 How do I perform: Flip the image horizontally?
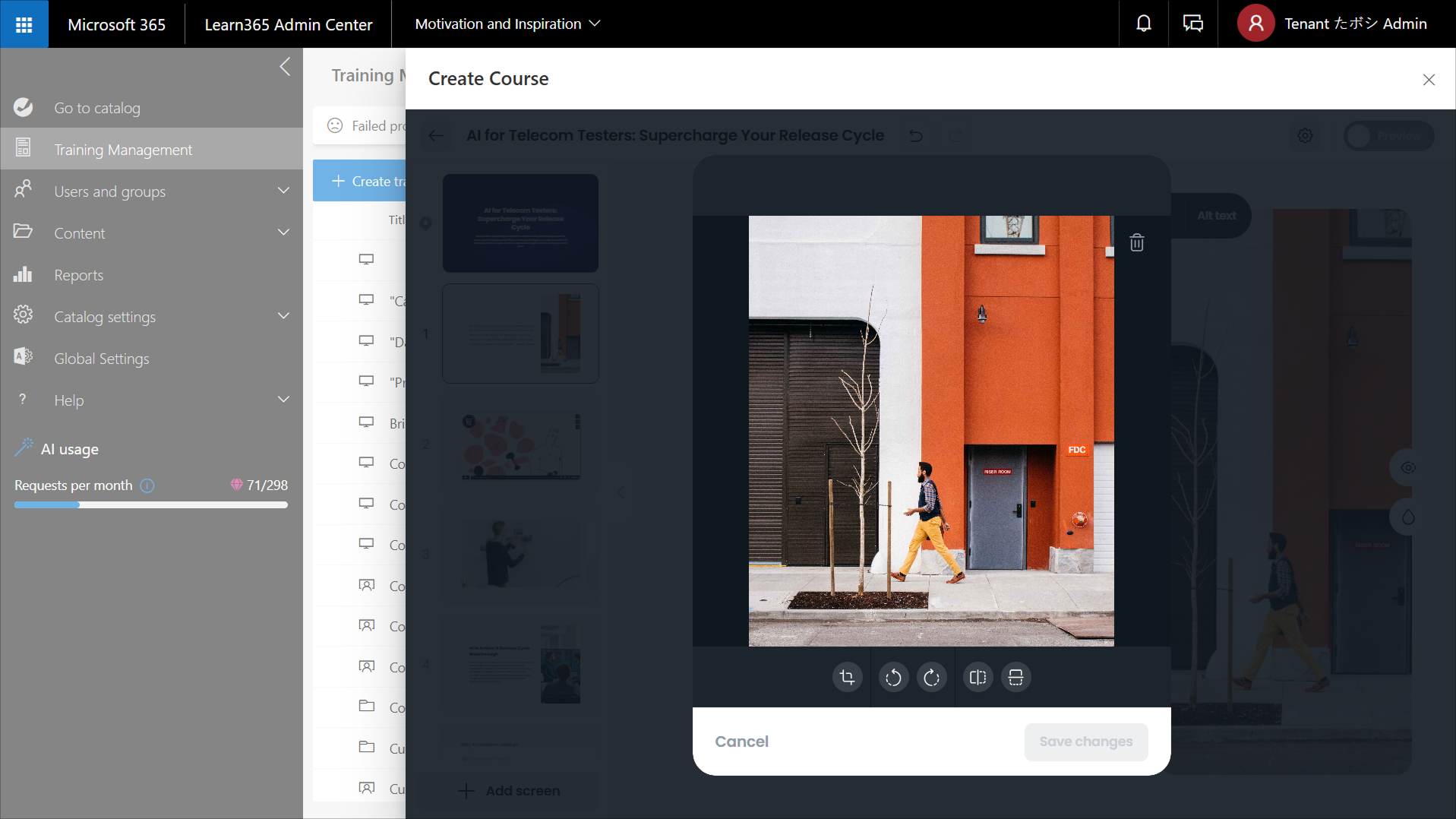[978, 677]
